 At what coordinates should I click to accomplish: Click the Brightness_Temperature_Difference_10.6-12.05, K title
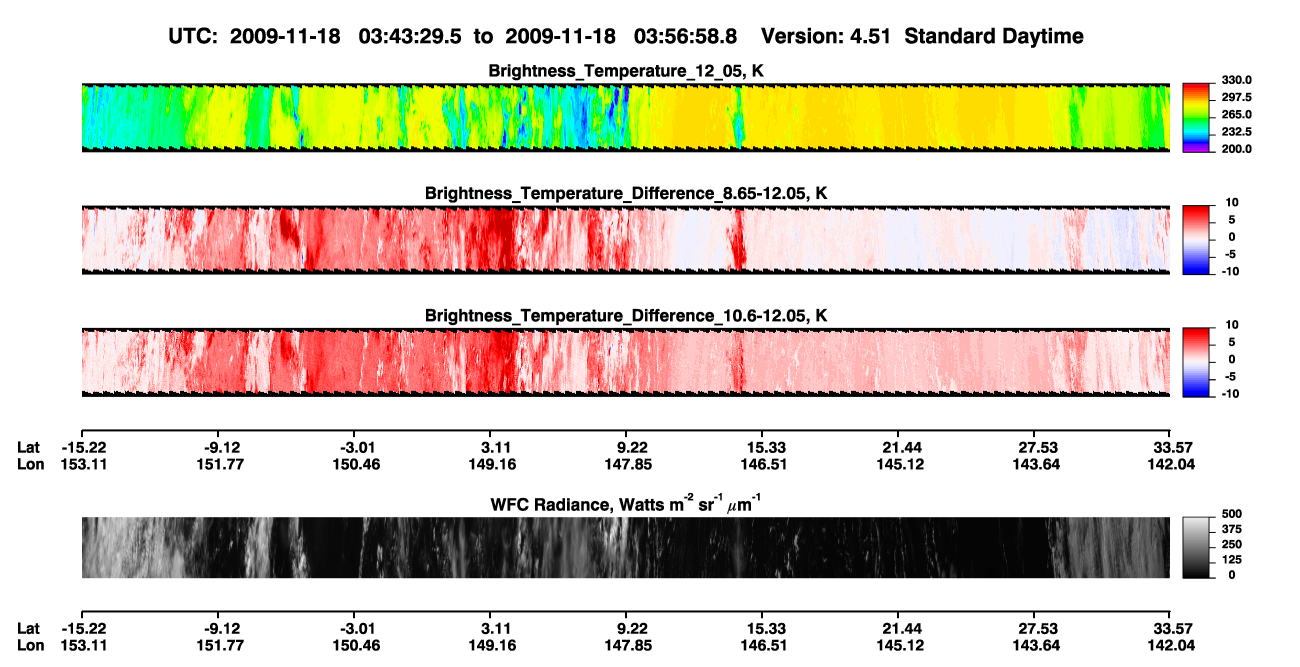tap(626, 315)
